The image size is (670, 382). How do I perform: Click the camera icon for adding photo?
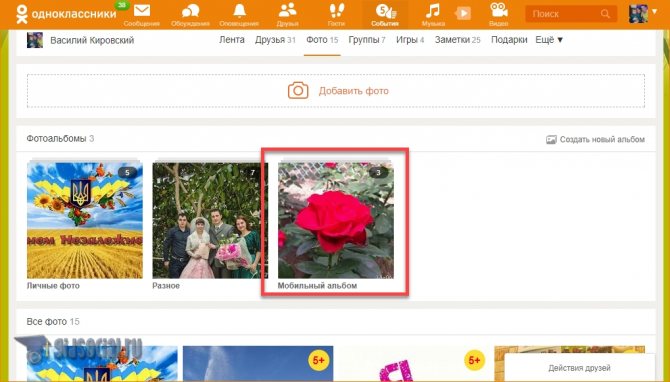pyautogui.click(x=298, y=91)
